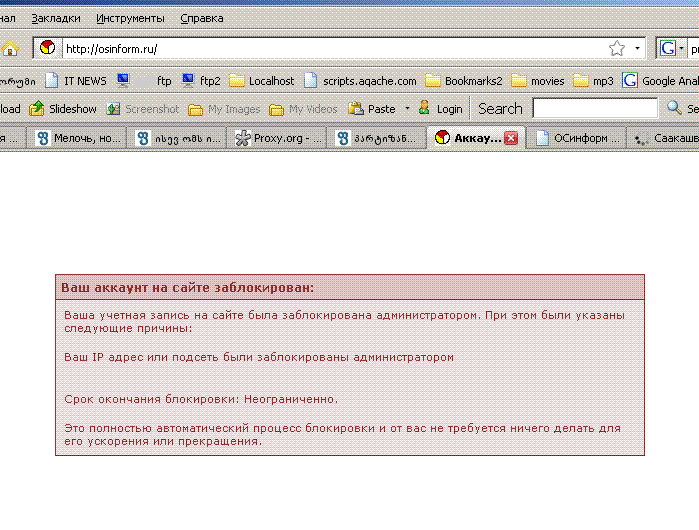The width and height of the screenshot is (699, 530).
Task: Switch to the Саакашв... tab
Action: 664,138
